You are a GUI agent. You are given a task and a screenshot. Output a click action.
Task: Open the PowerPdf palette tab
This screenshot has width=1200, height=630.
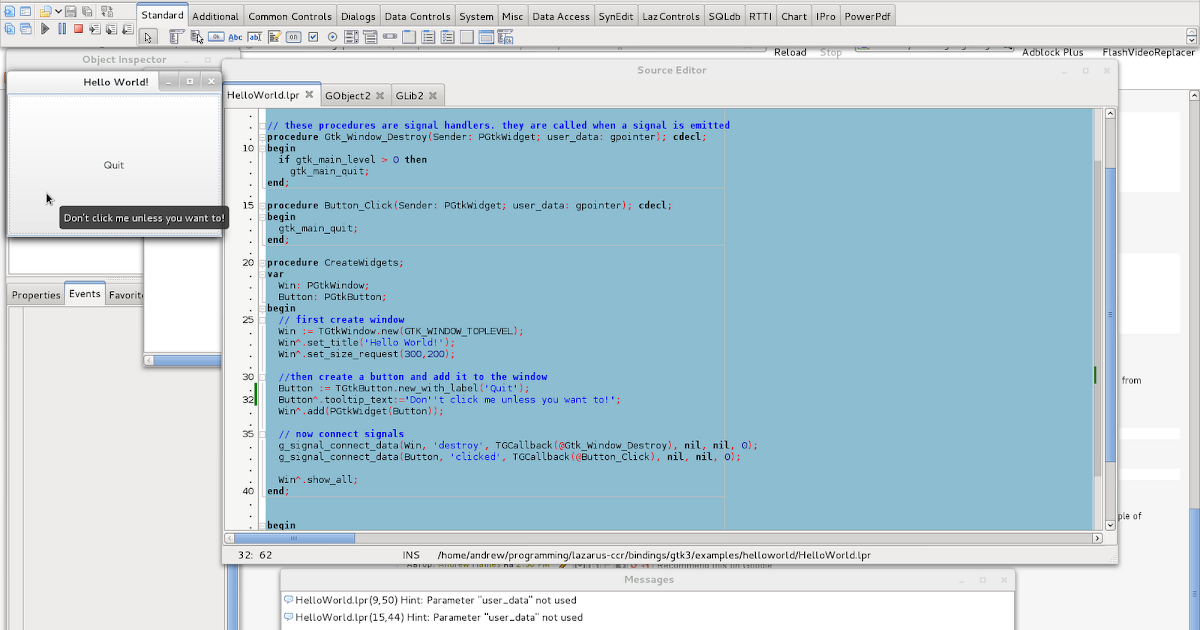coord(868,16)
